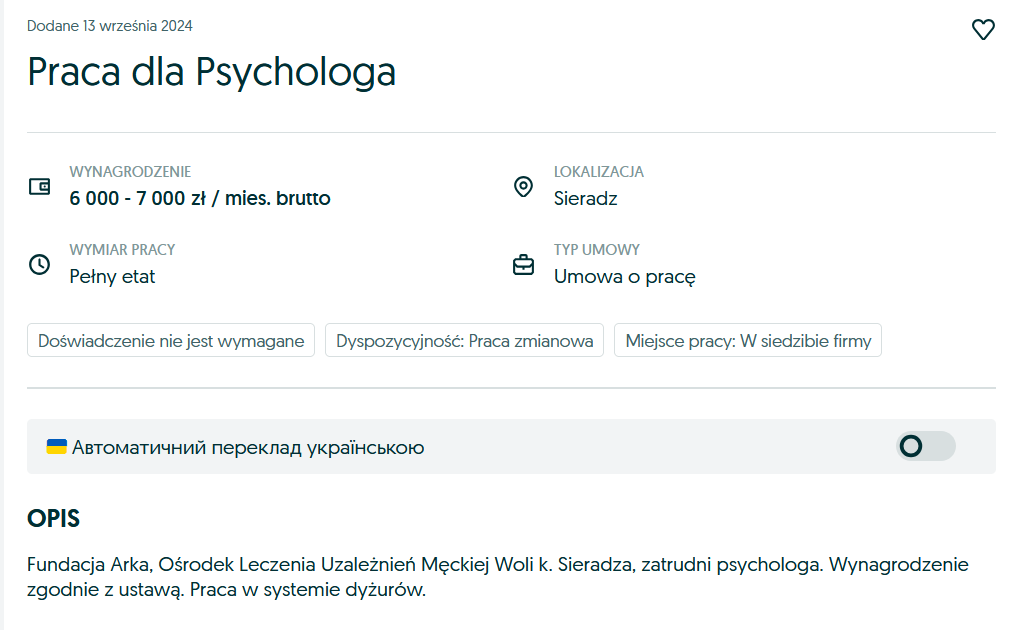Click the Sieradz location text
1009x630 pixels.
[x=586, y=198]
